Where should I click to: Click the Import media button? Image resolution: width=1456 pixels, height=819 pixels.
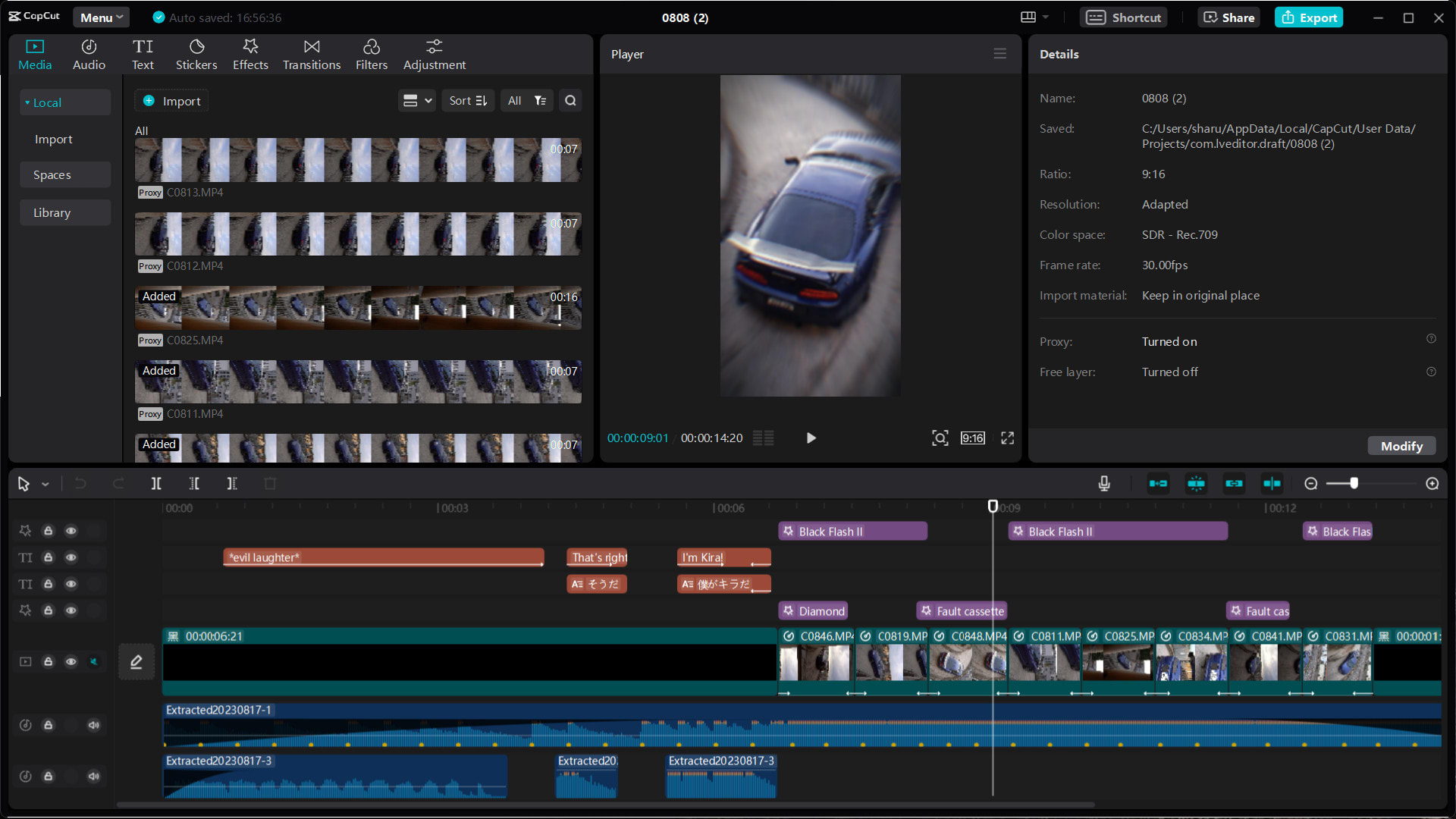pyautogui.click(x=171, y=101)
